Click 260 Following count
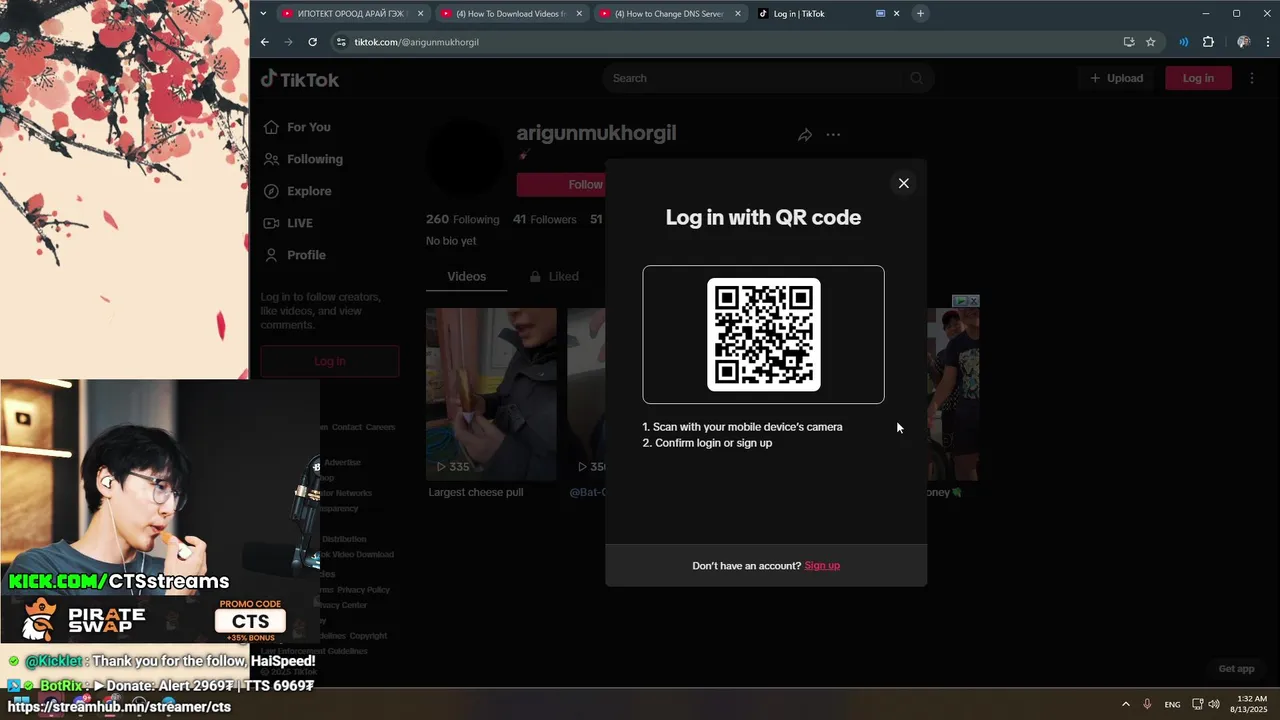This screenshot has height=720, width=1280. pos(462,219)
